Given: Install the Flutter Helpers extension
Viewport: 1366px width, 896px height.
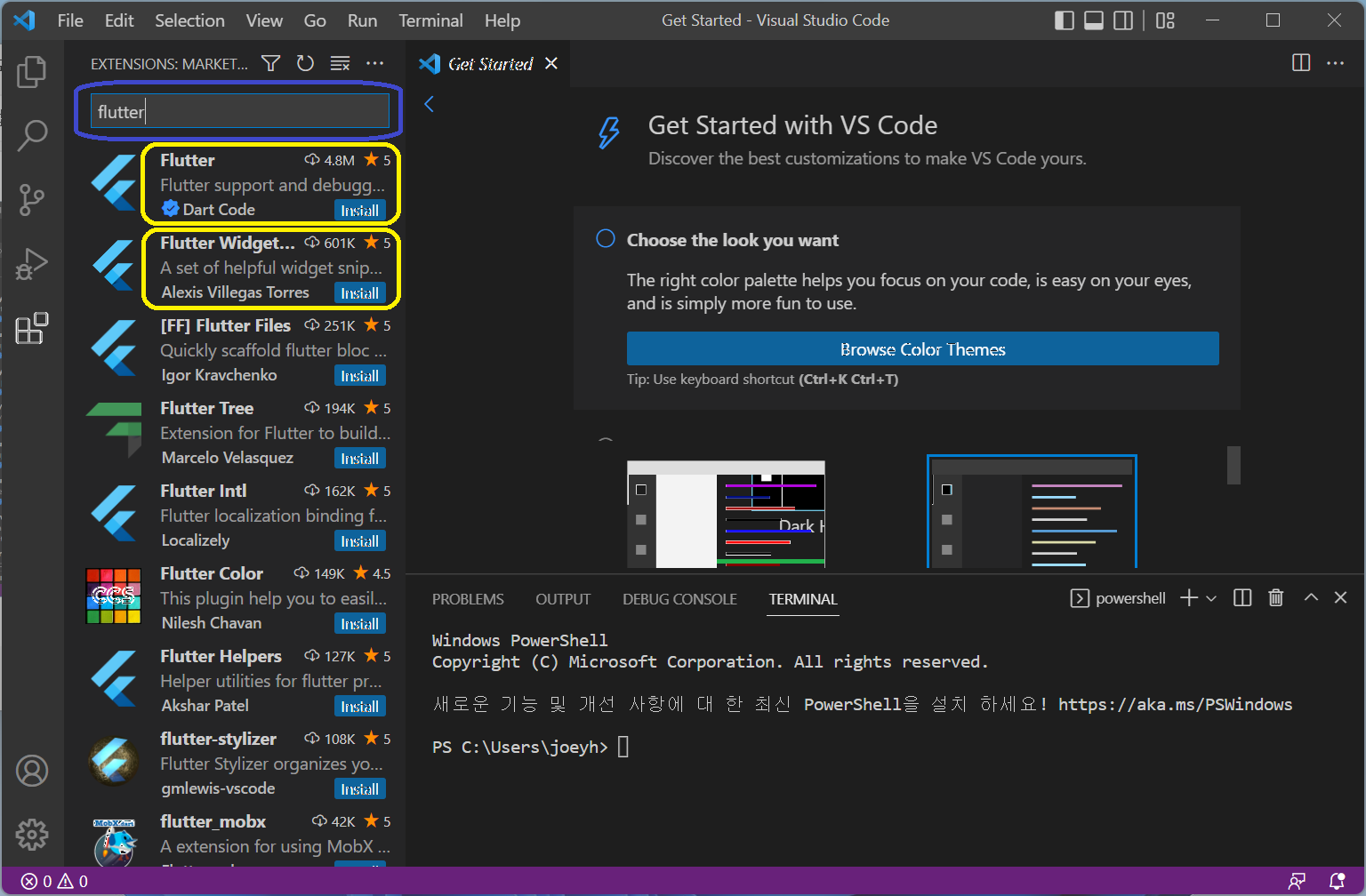Looking at the screenshot, I should (360, 706).
